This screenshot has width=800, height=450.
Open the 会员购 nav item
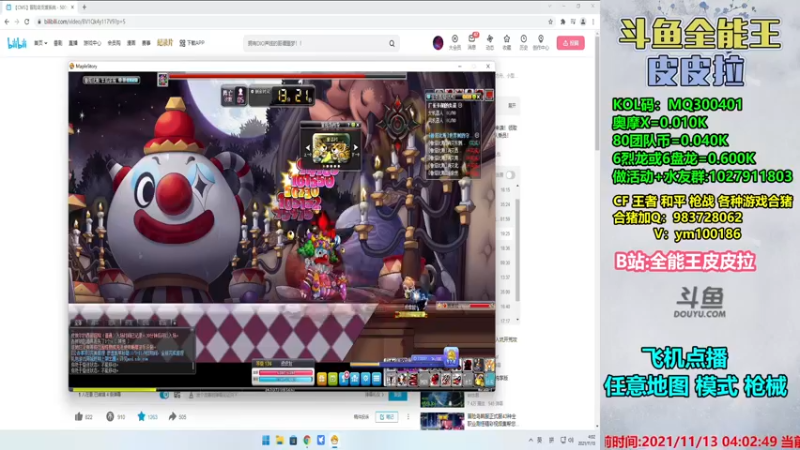point(114,43)
